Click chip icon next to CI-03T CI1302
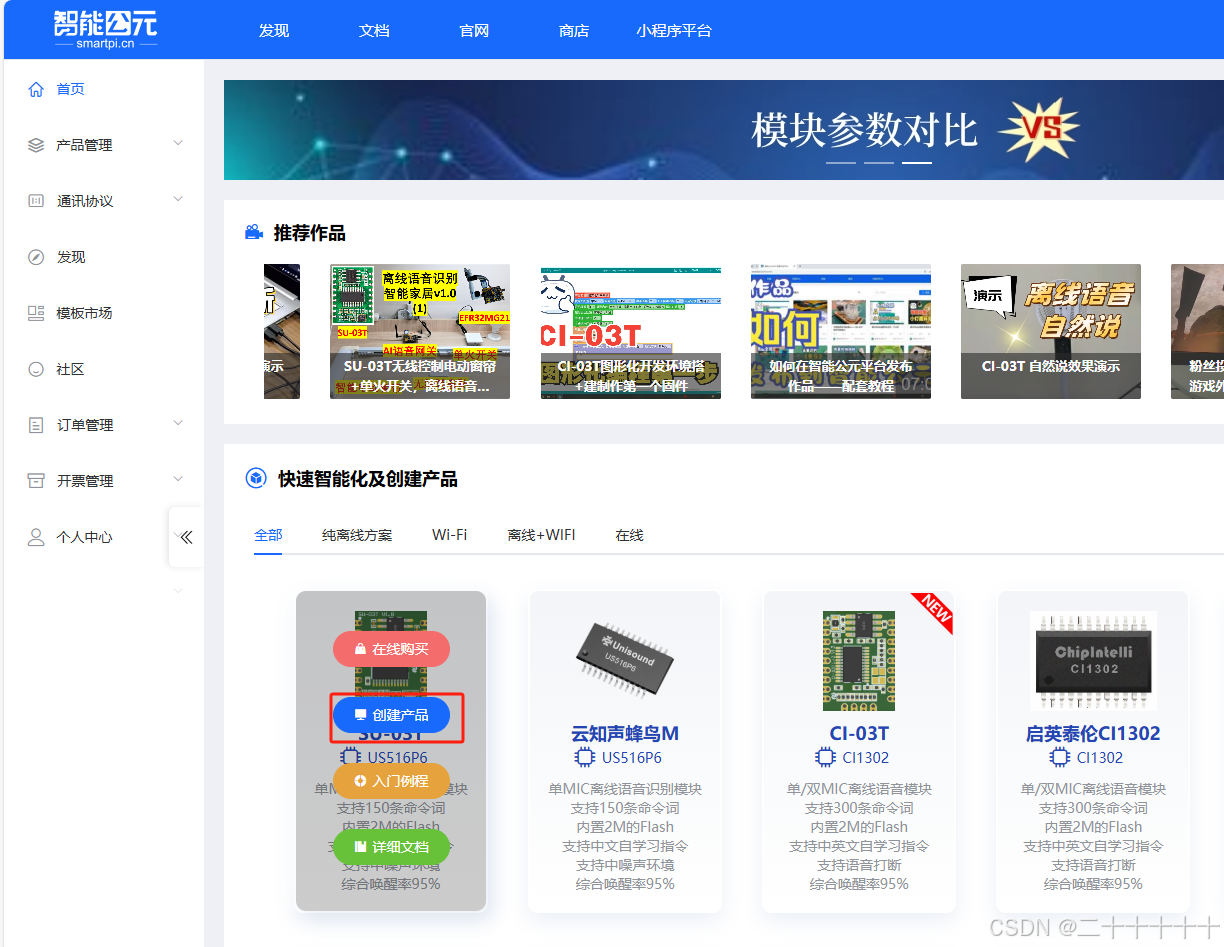1224x947 pixels. tap(825, 757)
